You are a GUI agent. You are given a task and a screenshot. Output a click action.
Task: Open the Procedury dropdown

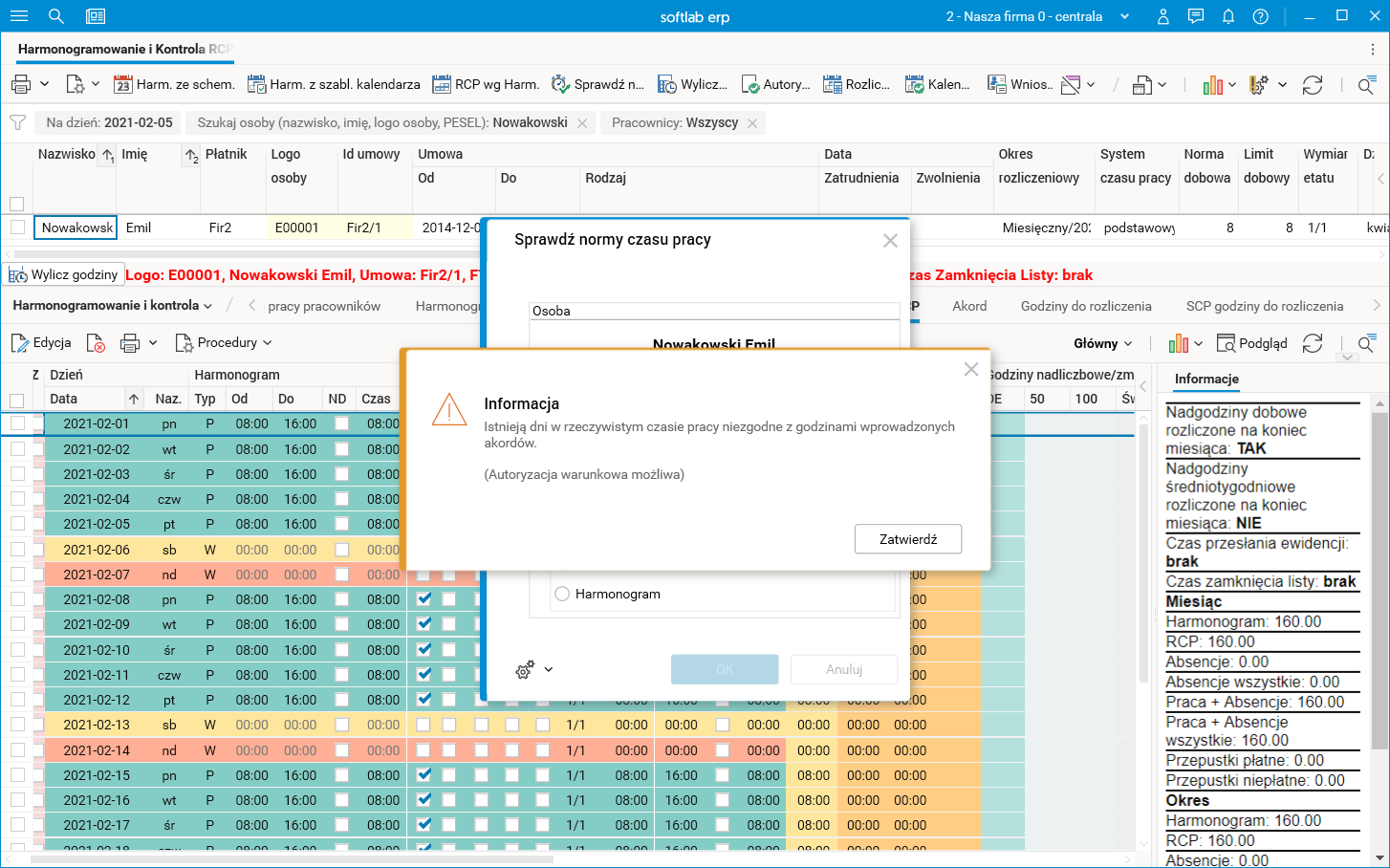(224, 343)
